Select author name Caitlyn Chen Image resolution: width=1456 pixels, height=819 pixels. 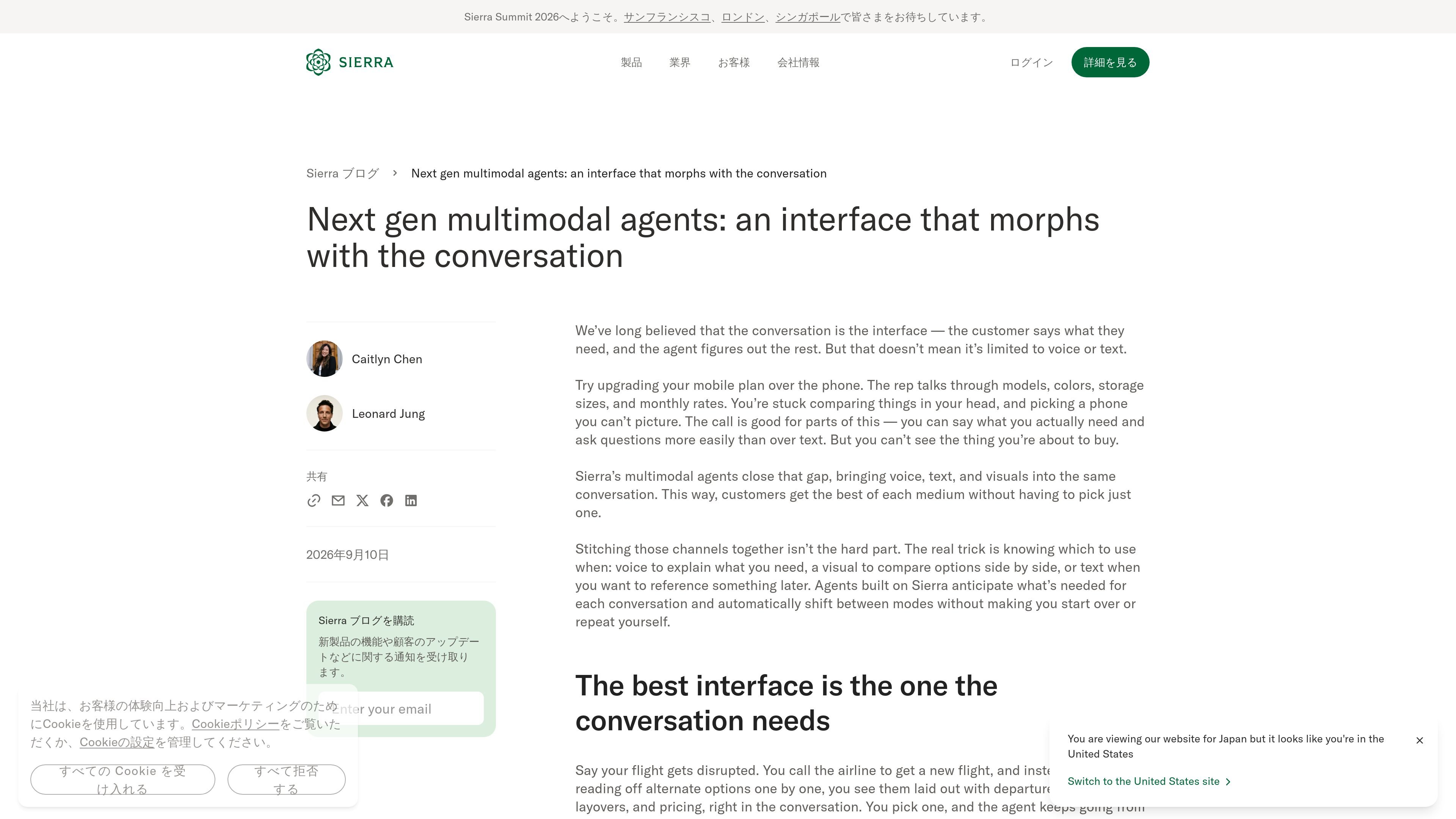pyautogui.click(x=387, y=359)
